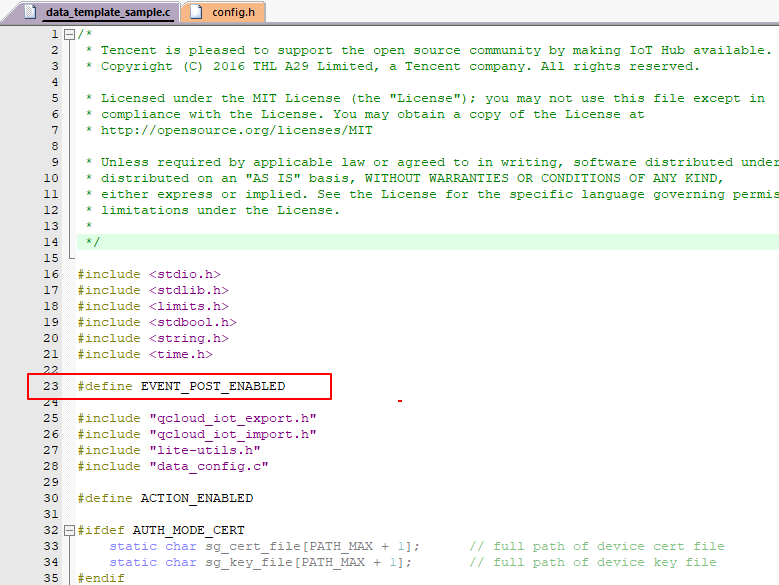Click the 'limitations under the License.' line
Screen dimensions: 779x585
(x=213, y=211)
